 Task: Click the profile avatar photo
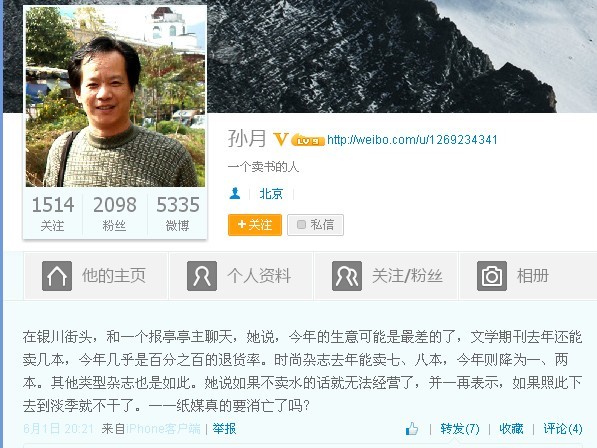point(115,96)
